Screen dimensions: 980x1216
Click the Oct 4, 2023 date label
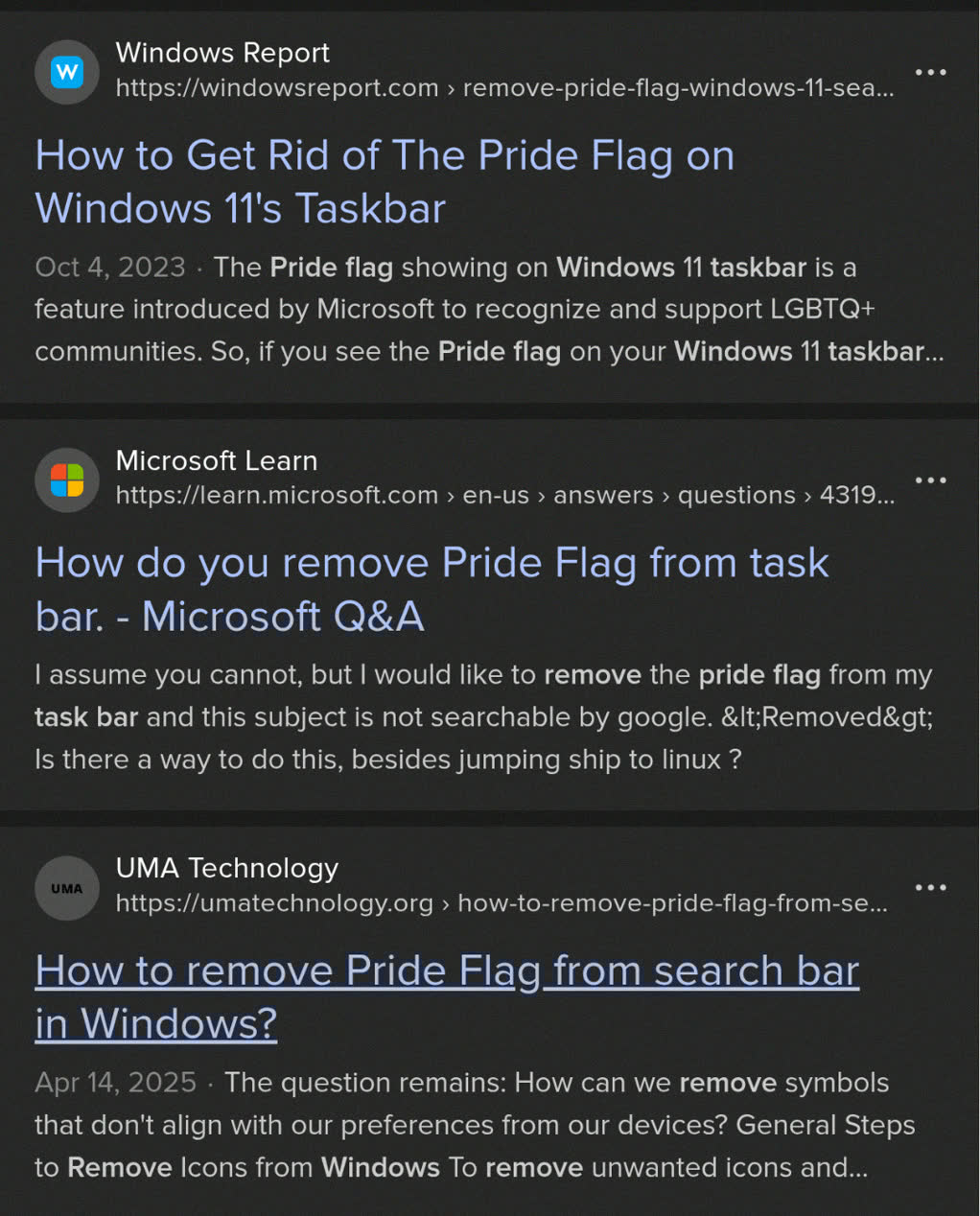(110, 267)
